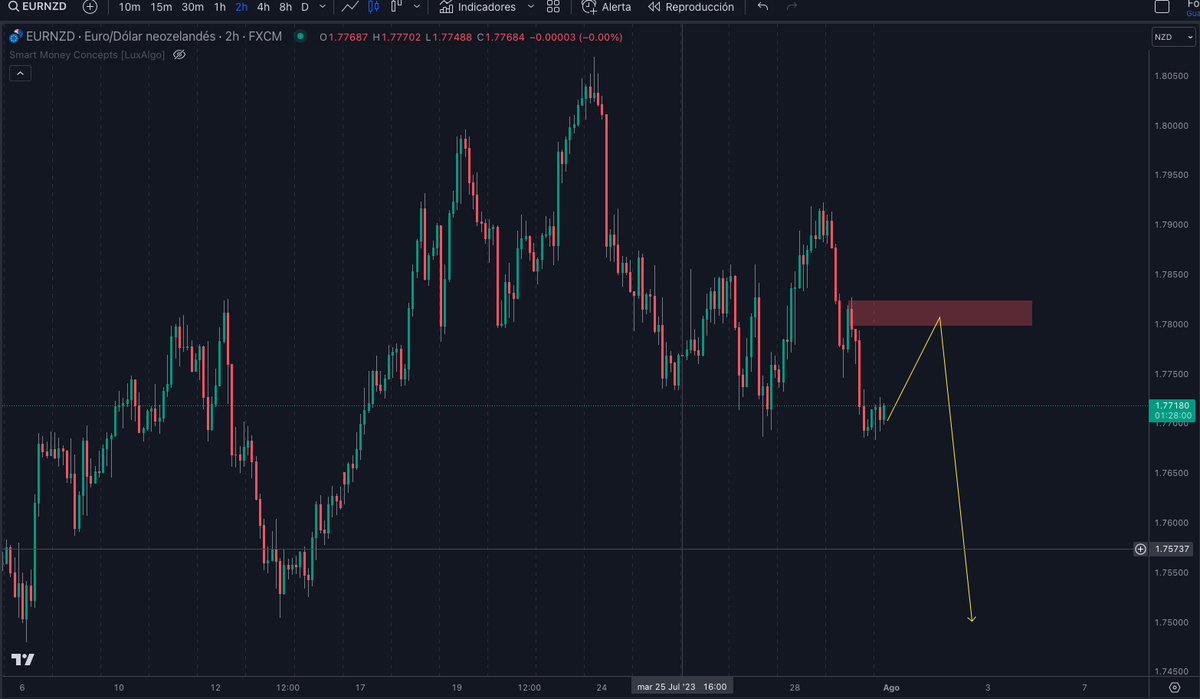Choose the hollow bars chart type icon

[x=397, y=7]
